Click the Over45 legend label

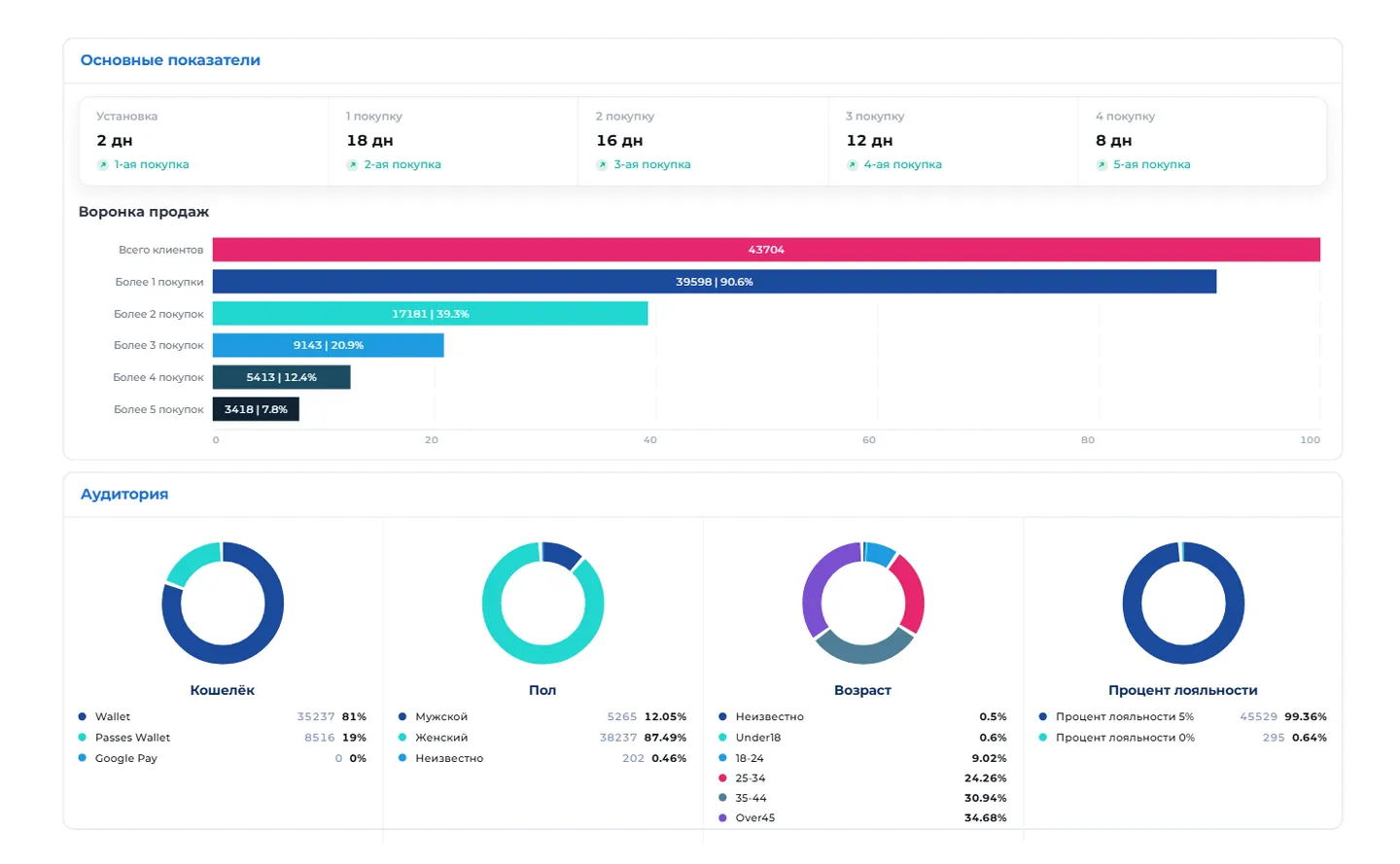coord(755,818)
